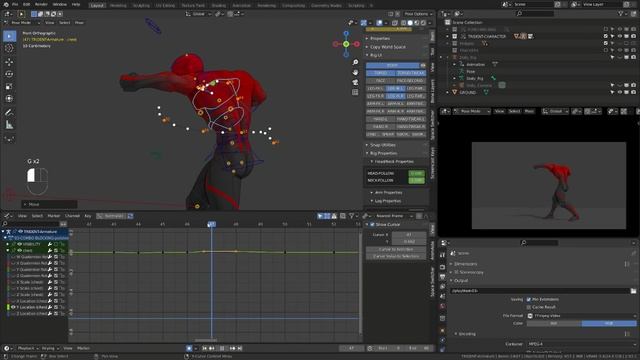
Task: Adjust the NECK-FOLLOW value slider
Action: pyautogui.click(x=417, y=180)
